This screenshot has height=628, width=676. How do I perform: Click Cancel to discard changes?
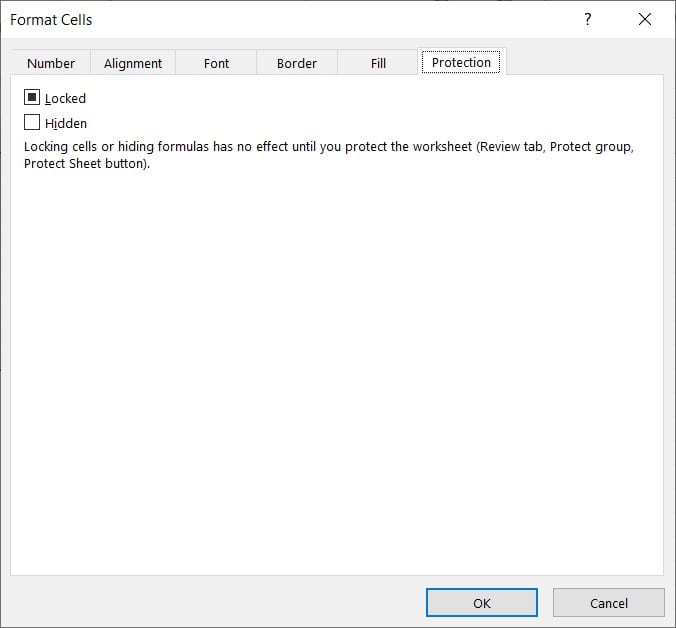(x=609, y=603)
